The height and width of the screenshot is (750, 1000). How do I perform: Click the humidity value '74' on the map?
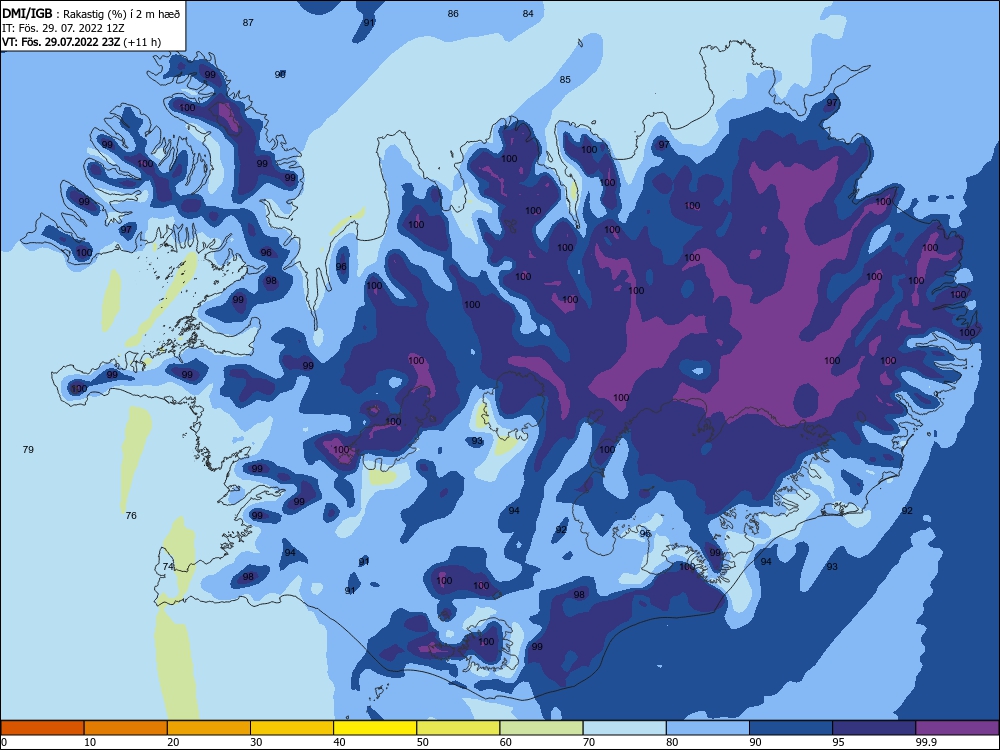pyautogui.click(x=168, y=566)
